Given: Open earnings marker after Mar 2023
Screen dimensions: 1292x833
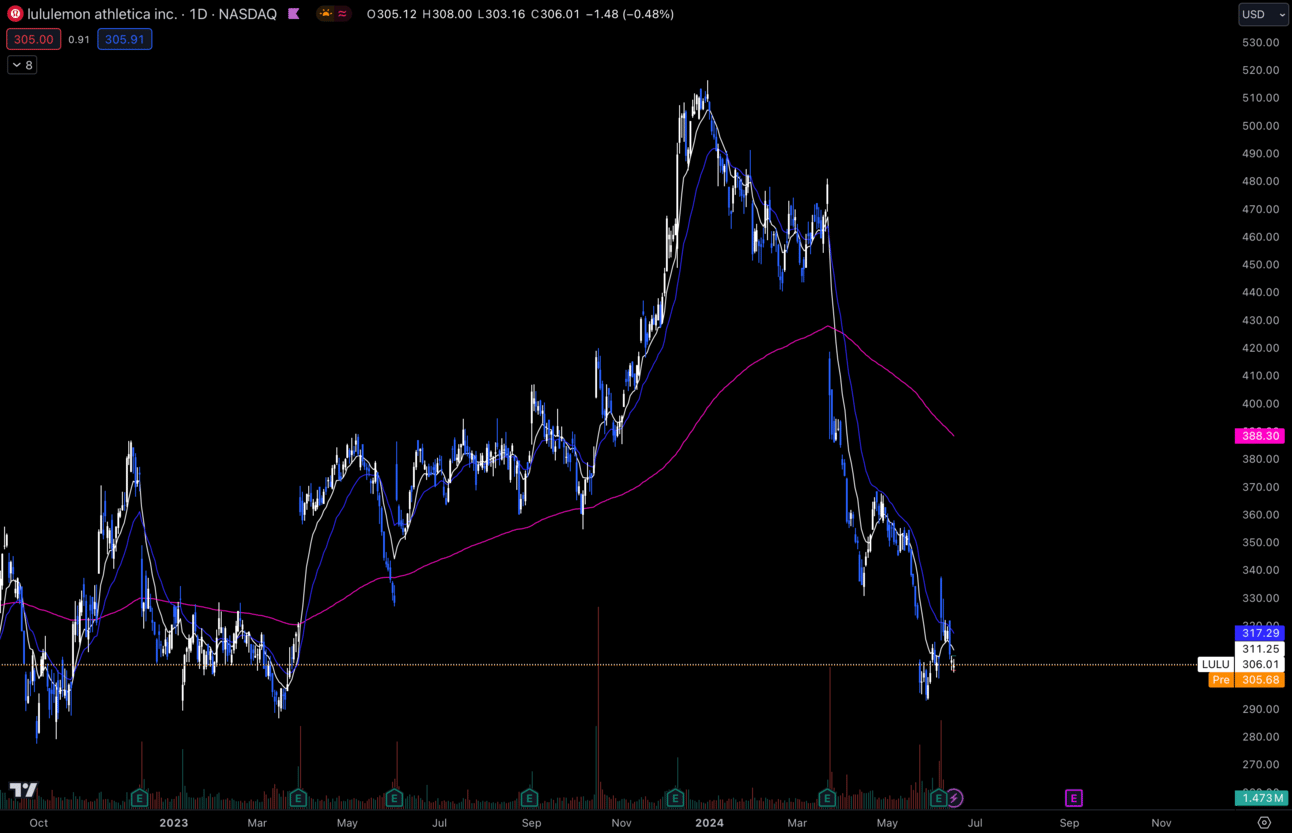Looking at the screenshot, I should pyautogui.click(x=298, y=798).
